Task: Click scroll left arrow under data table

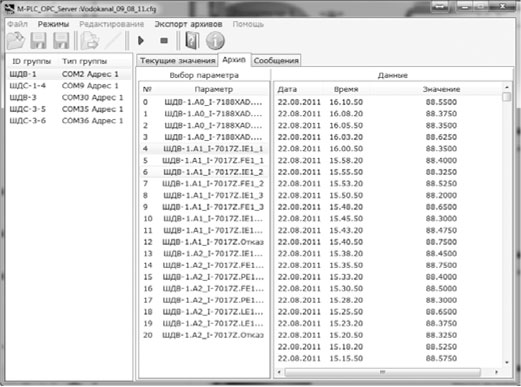Action: 279,372
